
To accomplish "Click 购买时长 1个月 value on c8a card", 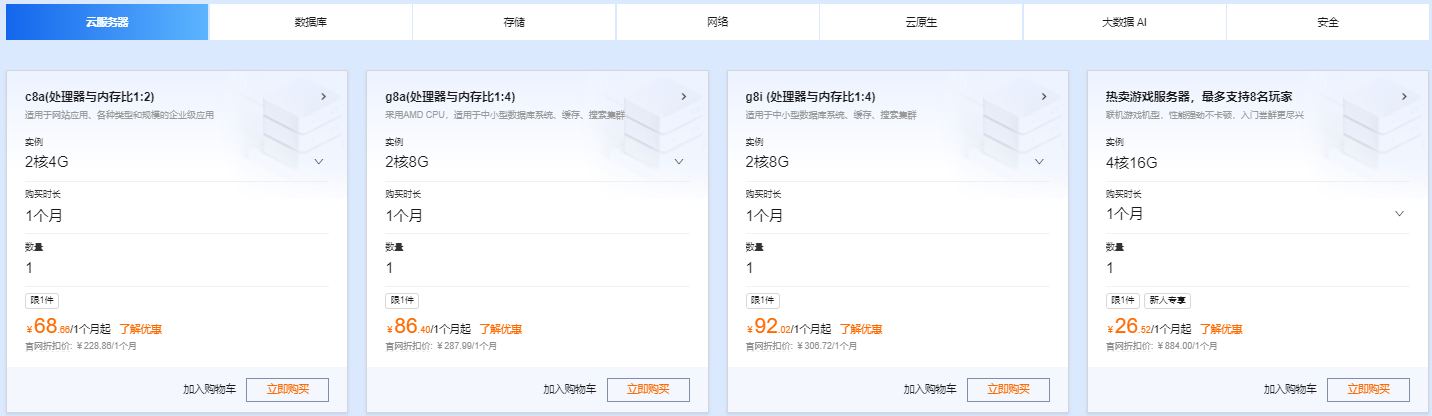I will (x=44, y=215).
